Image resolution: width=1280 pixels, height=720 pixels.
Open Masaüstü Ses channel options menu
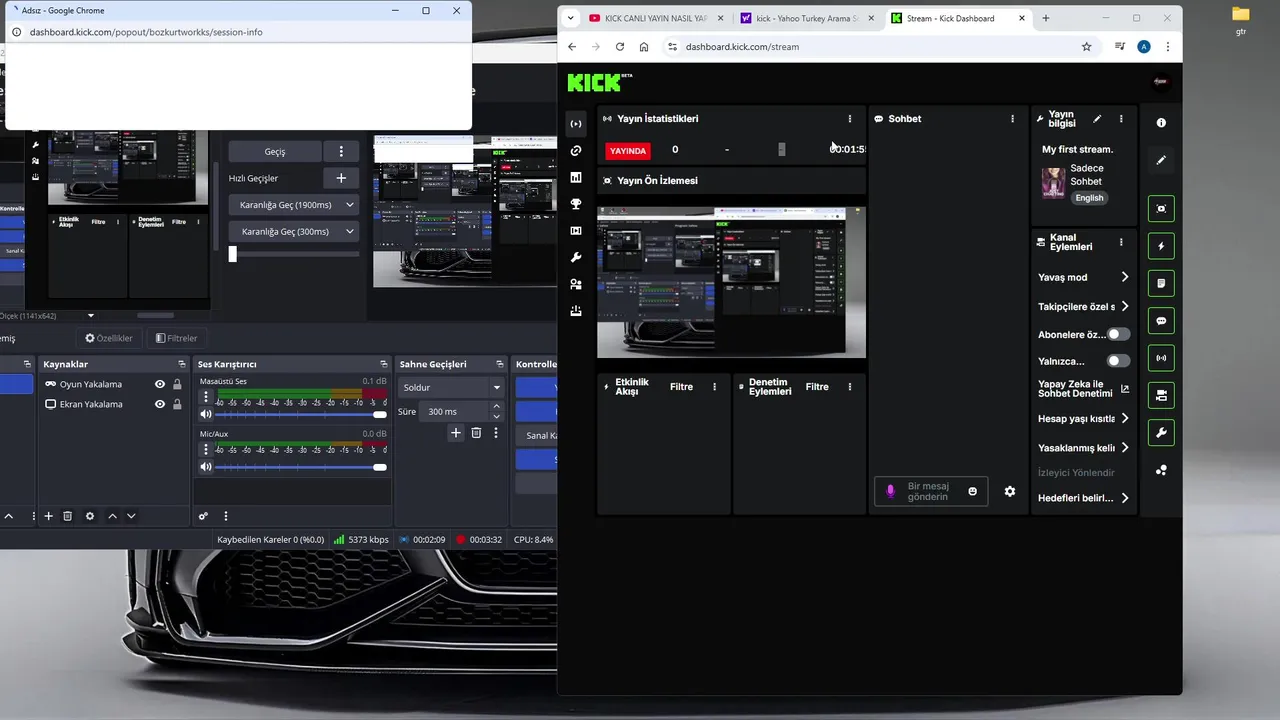coord(206,397)
